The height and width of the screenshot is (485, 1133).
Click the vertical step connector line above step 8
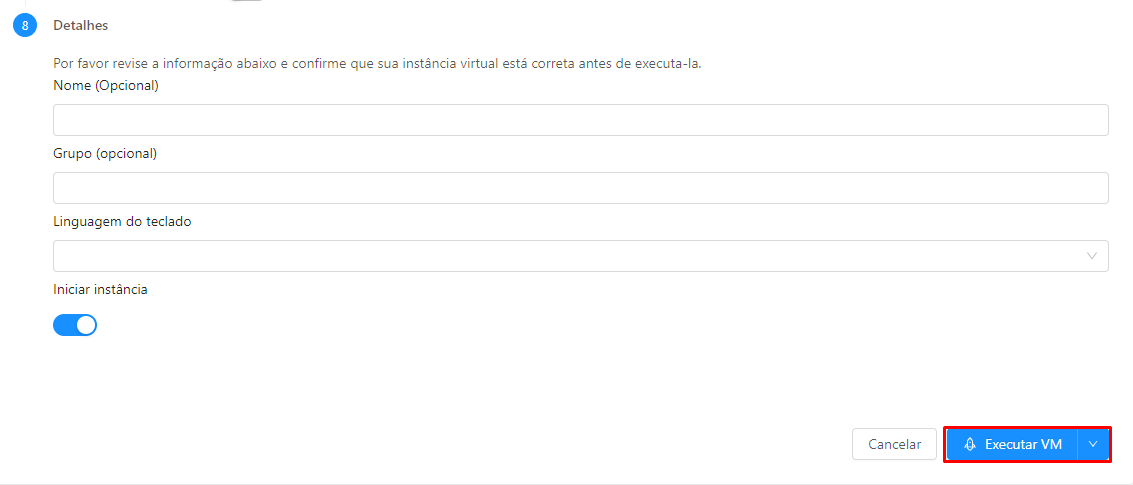click(25, 4)
